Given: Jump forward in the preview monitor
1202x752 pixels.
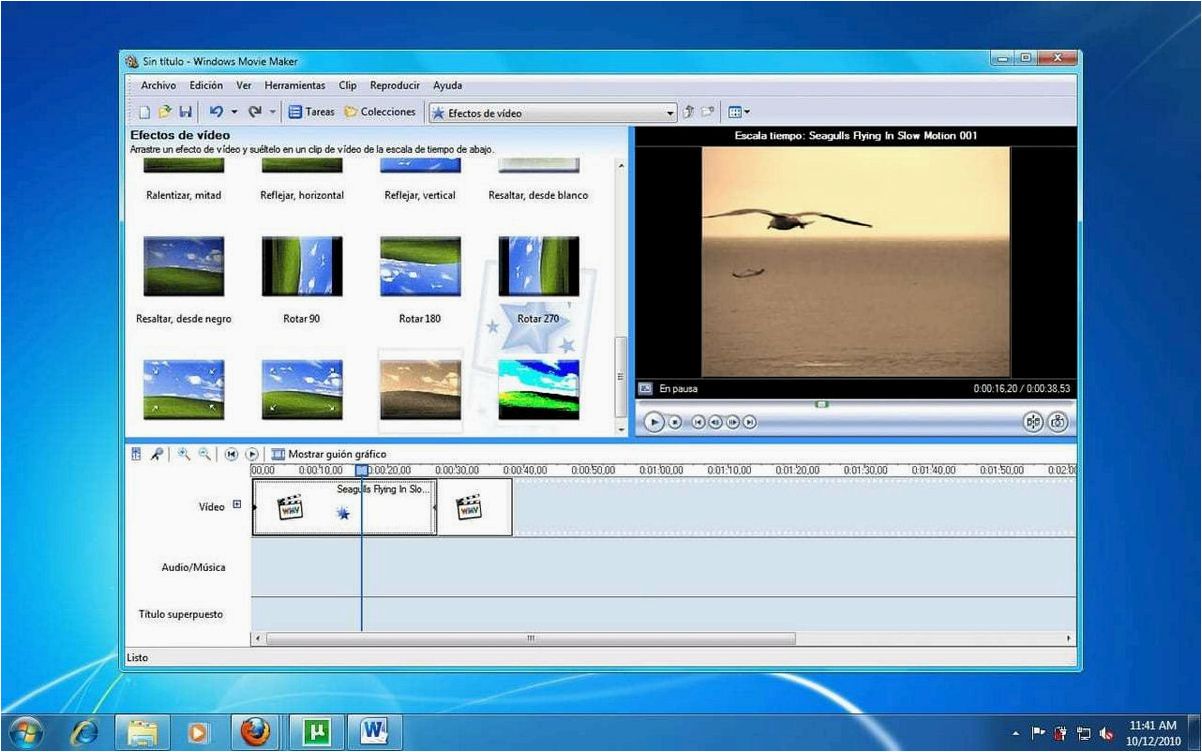Looking at the screenshot, I should (750, 422).
